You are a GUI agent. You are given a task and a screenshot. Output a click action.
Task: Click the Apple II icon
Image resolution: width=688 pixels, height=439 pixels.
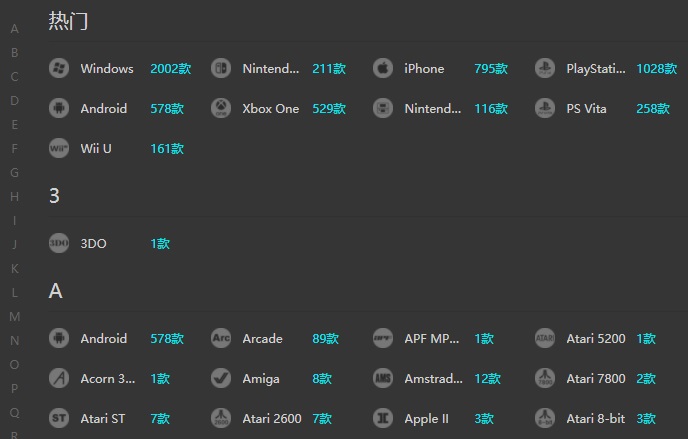pyautogui.click(x=383, y=418)
